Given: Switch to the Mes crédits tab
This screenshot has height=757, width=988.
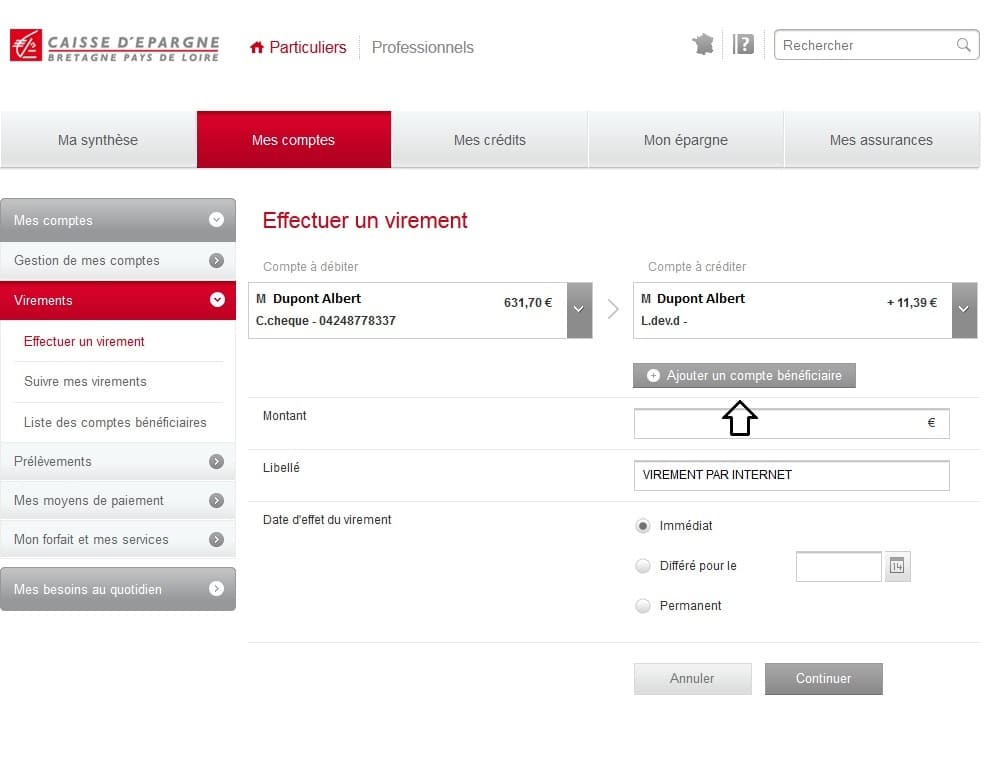Looking at the screenshot, I should pyautogui.click(x=489, y=140).
